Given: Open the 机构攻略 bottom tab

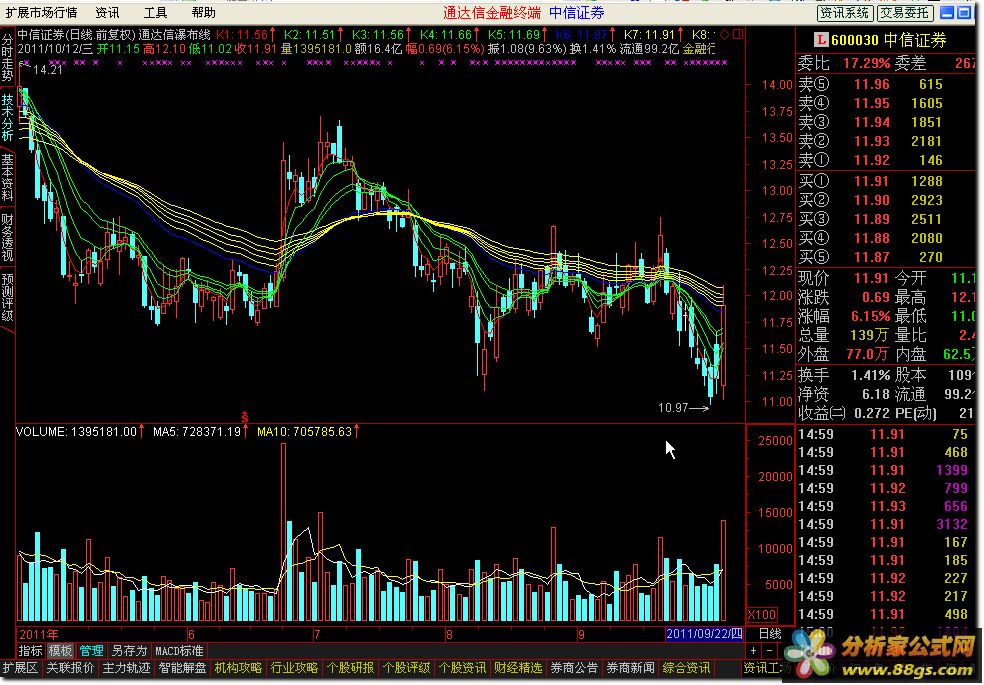Looking at the screenshot, I should coord(238,669).
